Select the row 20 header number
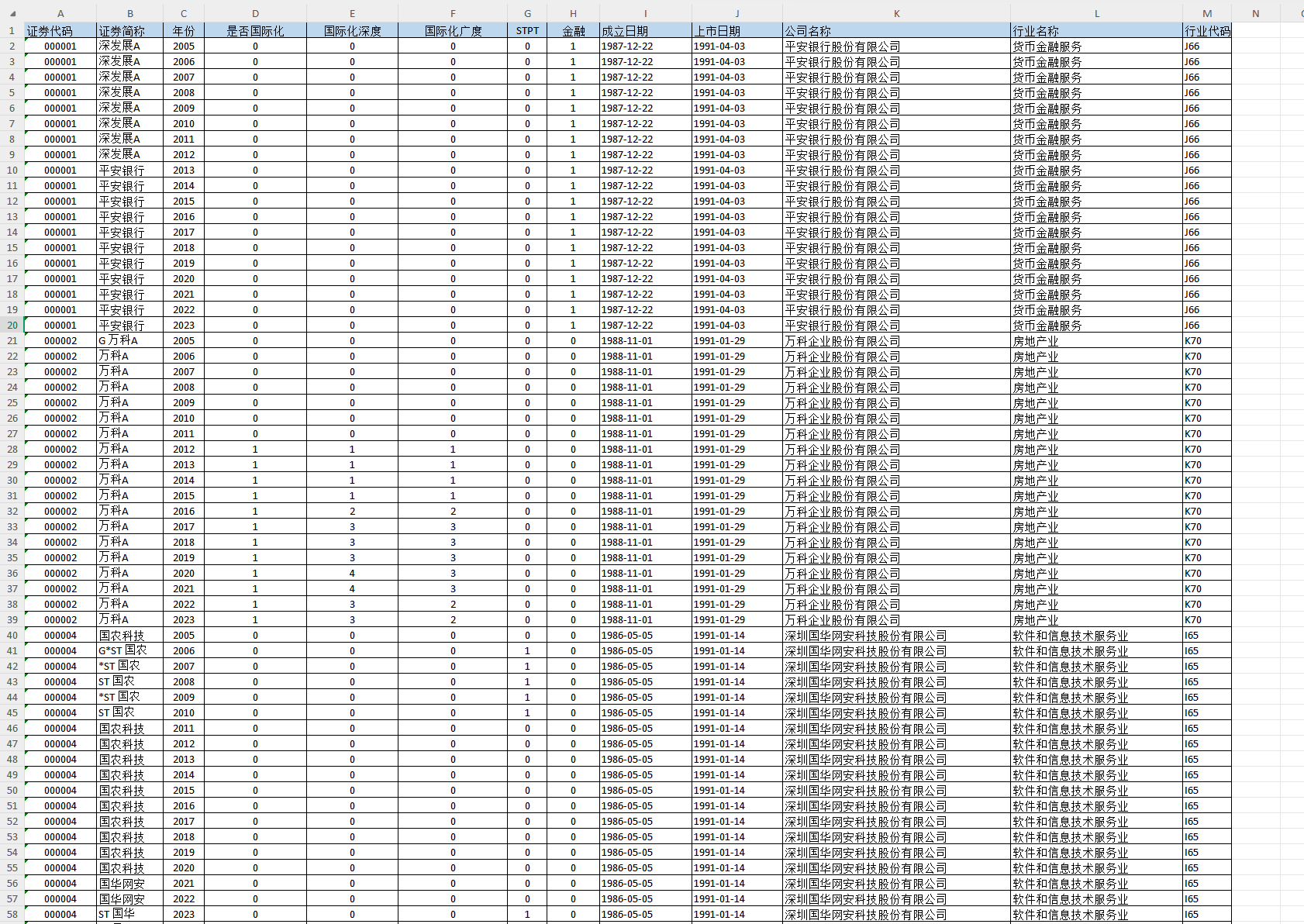The height and width of the screenshot is (924, 1304). (x=12, y=326)
